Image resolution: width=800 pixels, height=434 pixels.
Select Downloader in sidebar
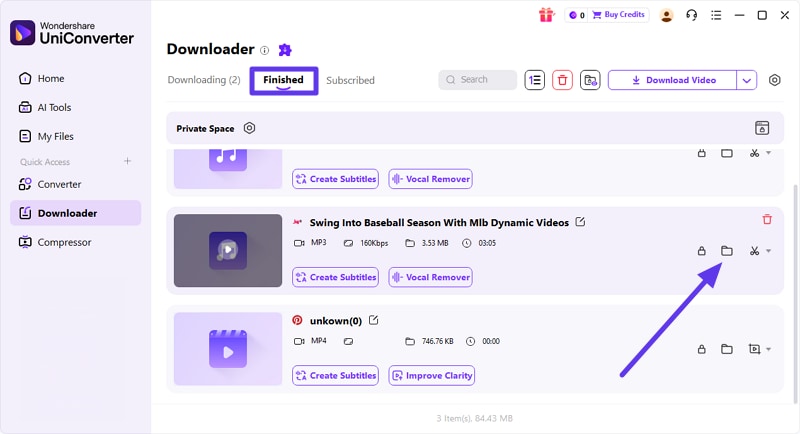(76, 213)
